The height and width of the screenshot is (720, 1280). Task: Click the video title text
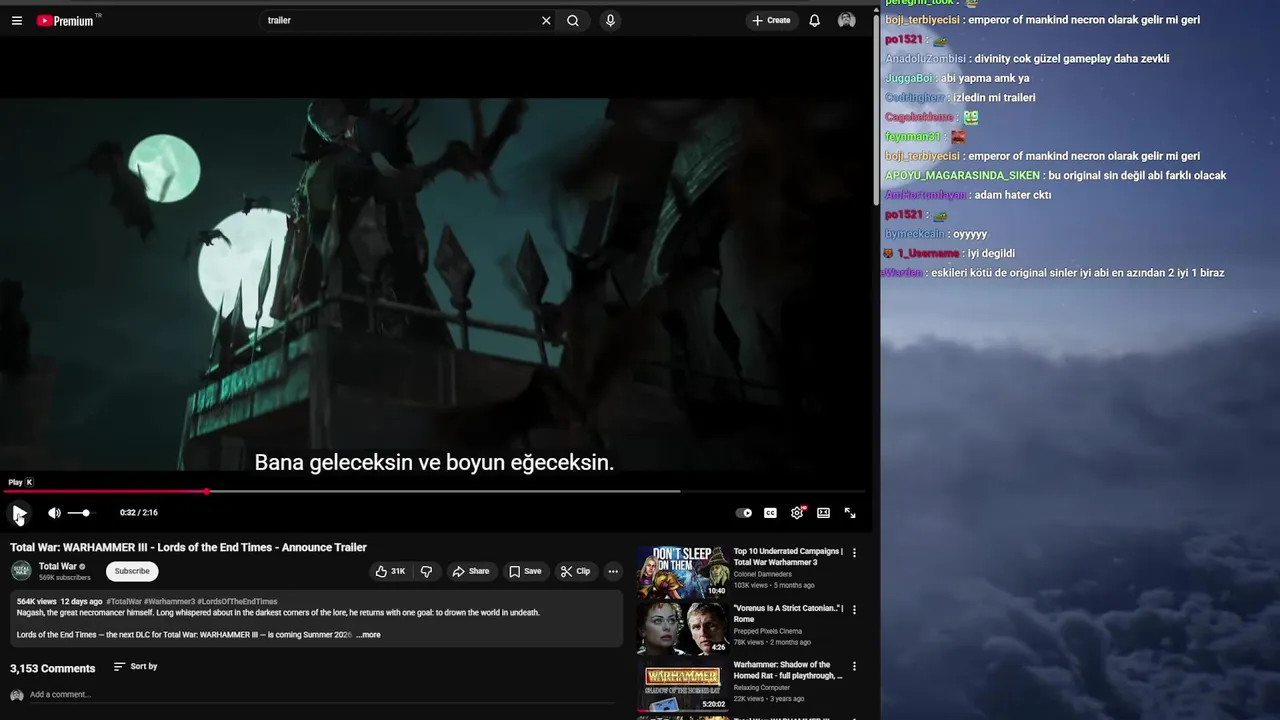189,547
